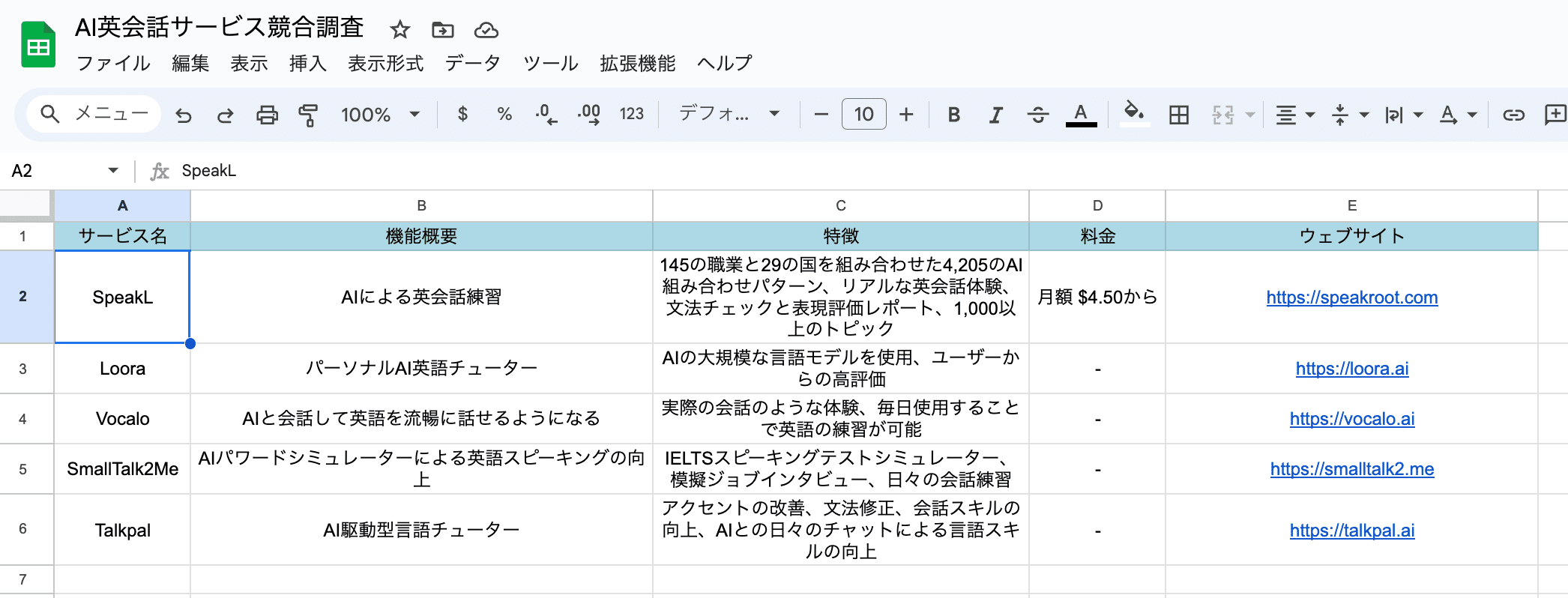Open the fill color picker

[x=1134, y=115]
